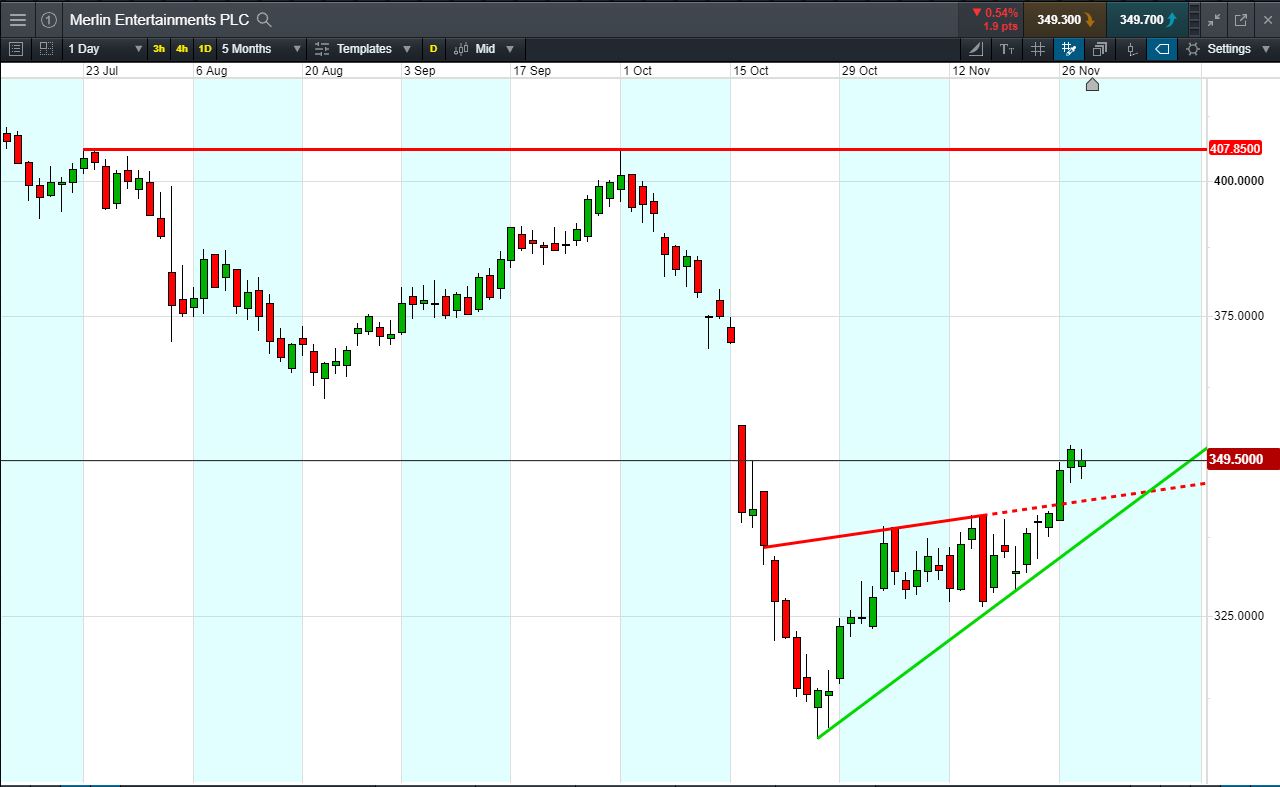Click the stacked windows icon
Screen dimensions: 1280x787
(1100, 48)
